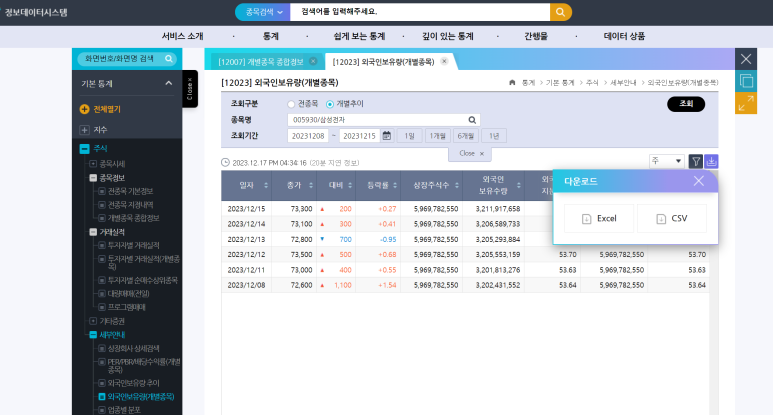Open the 종목검색 search-type dropdown
Screen dimensions: 773x415
point(263,12)
